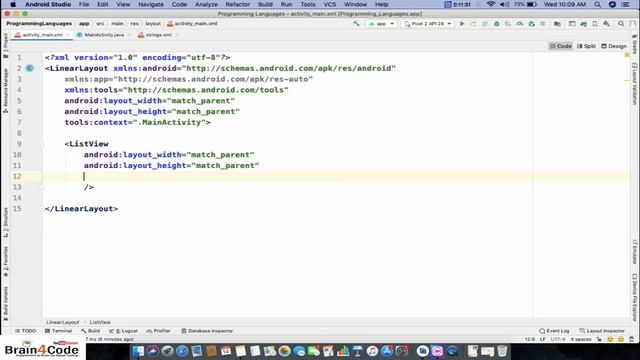640x360 pixels.
Task: Click the ListView breadcrumb
Action: click(x=100, y=322)
